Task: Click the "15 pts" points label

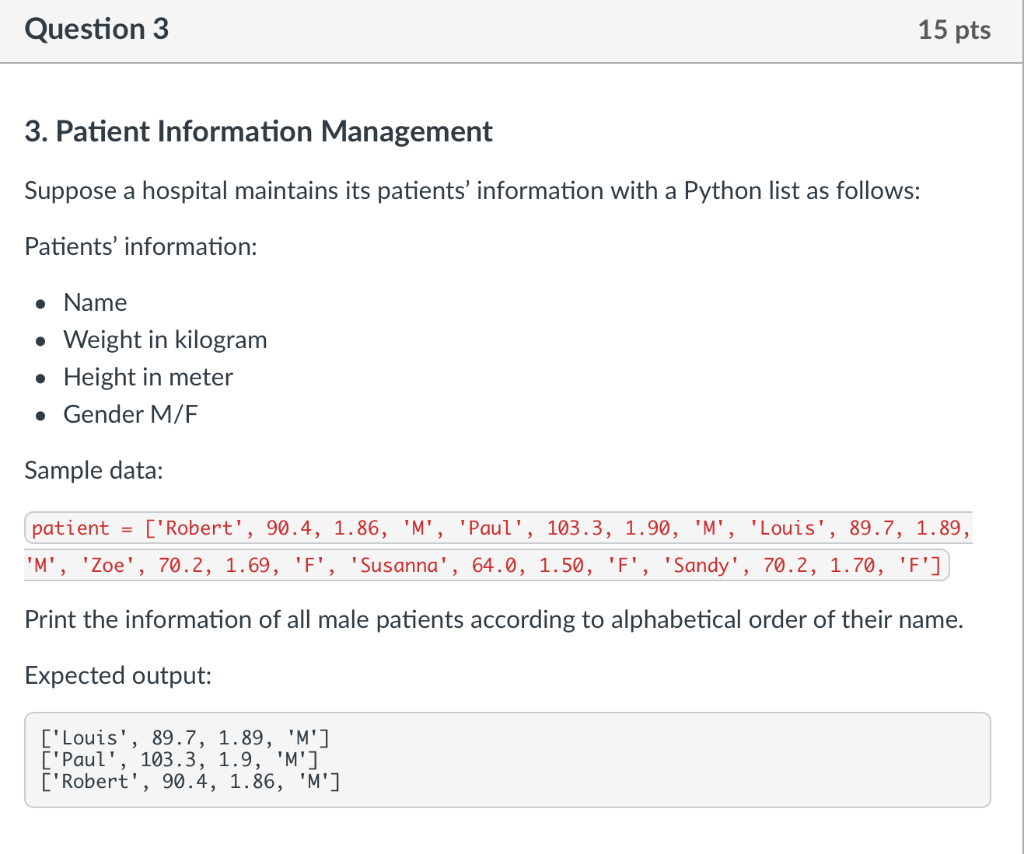Action: (x=954, y=31)
